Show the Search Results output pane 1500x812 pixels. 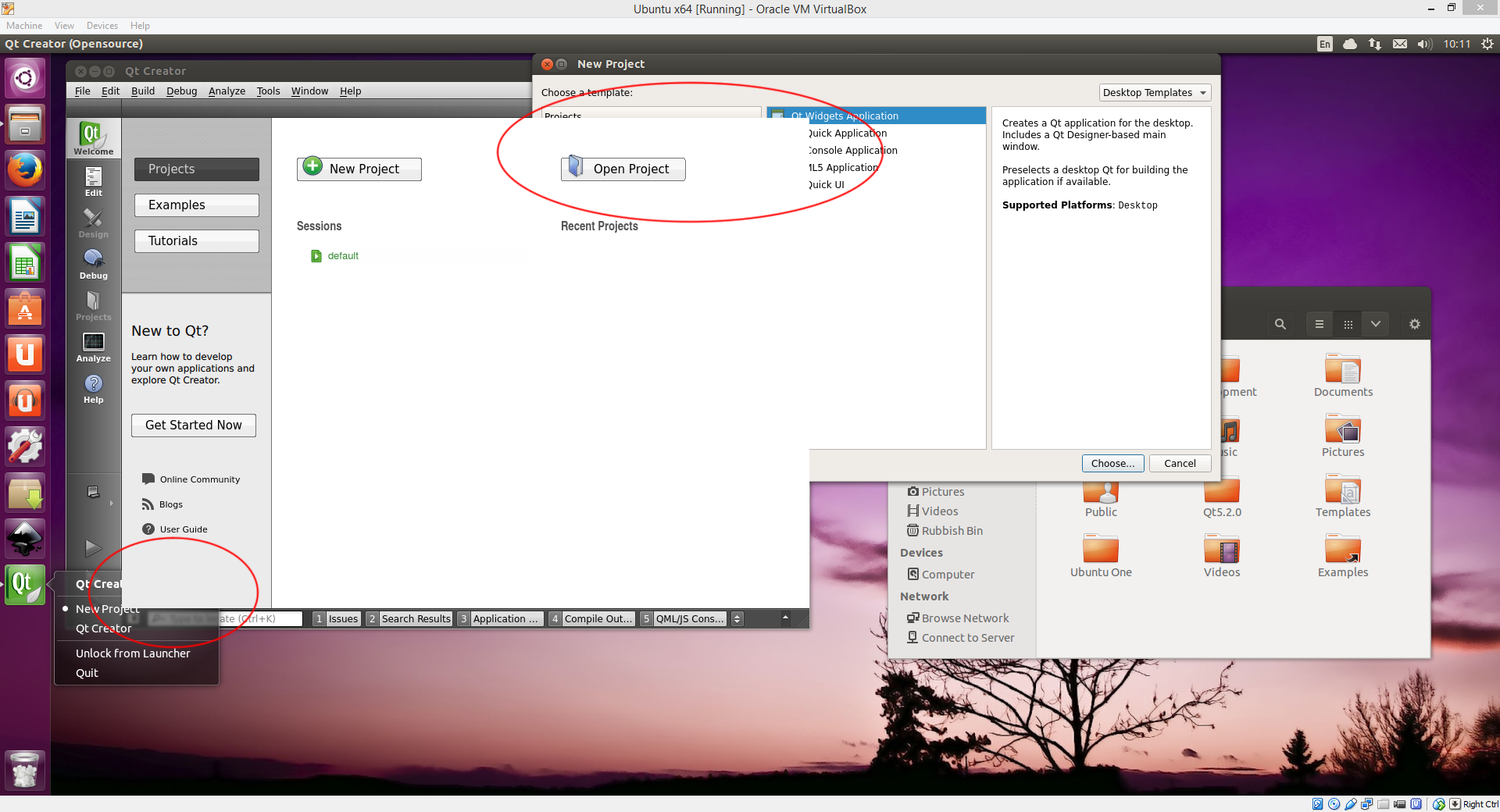409,618
